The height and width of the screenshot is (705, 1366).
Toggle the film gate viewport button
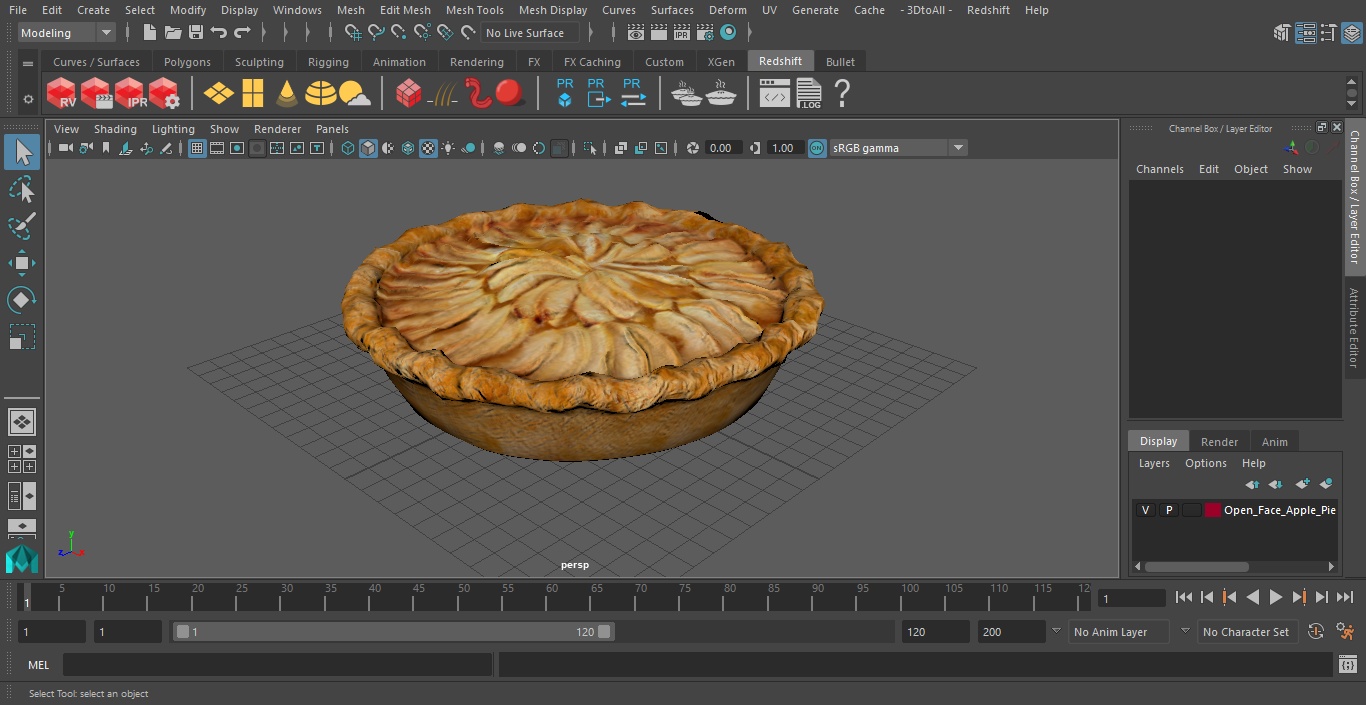click(217, 148)
